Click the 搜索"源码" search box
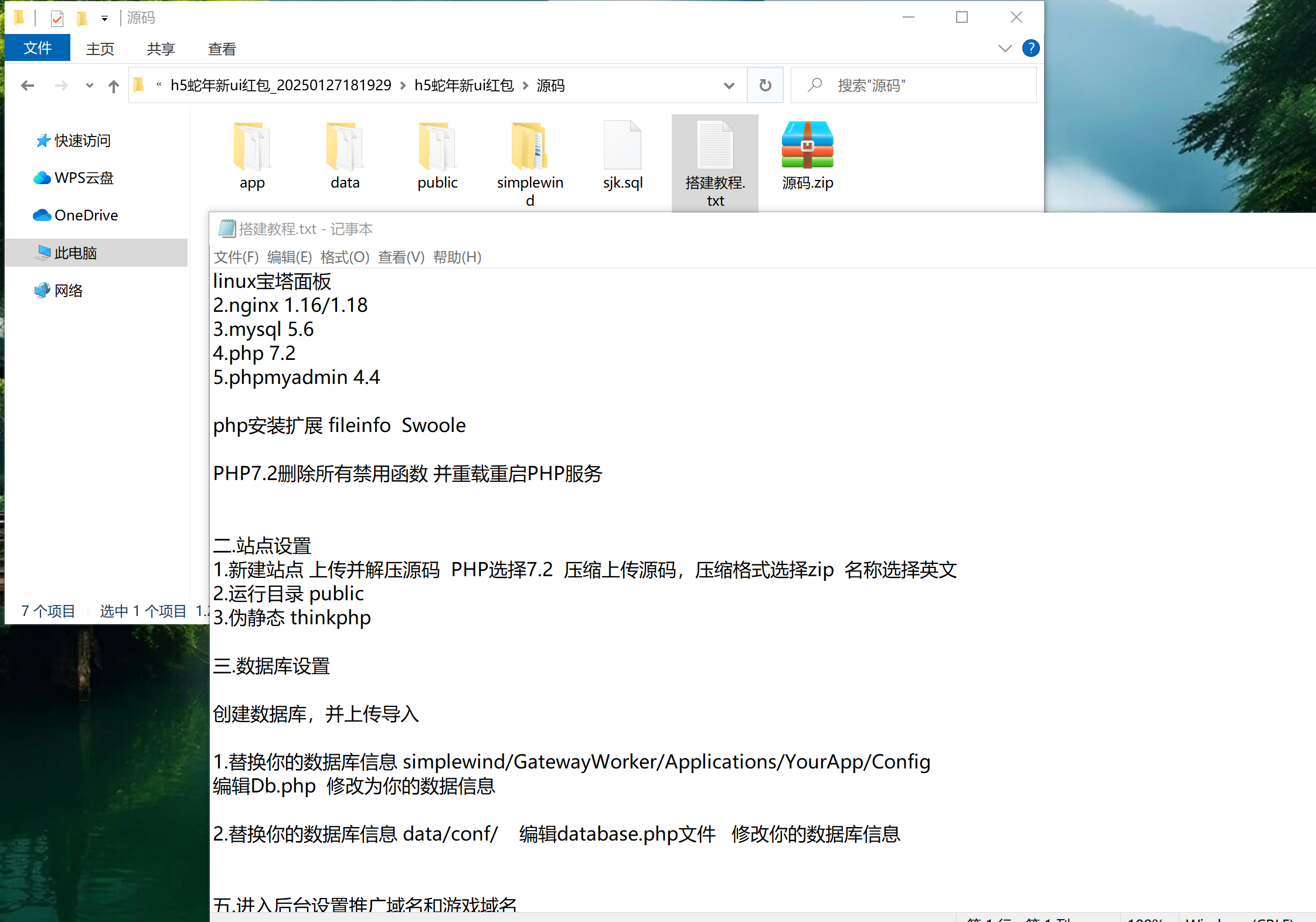This screenshot has height=922, width=1316. pos(913,86)
